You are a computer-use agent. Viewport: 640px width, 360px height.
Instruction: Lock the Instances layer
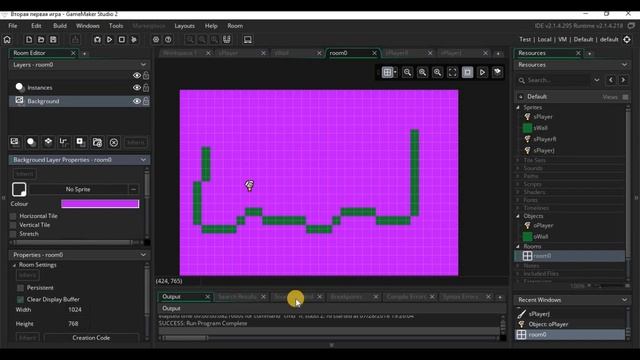coord(146,87)
